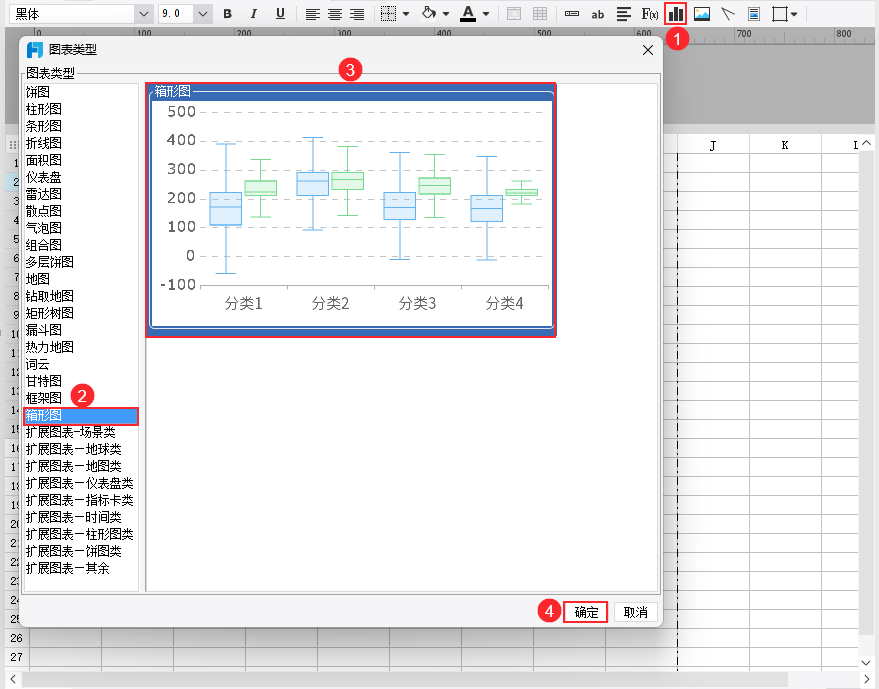Close the 图表类型 dialog
Viewport: 879px width, 689px height.
coord(648,50)
